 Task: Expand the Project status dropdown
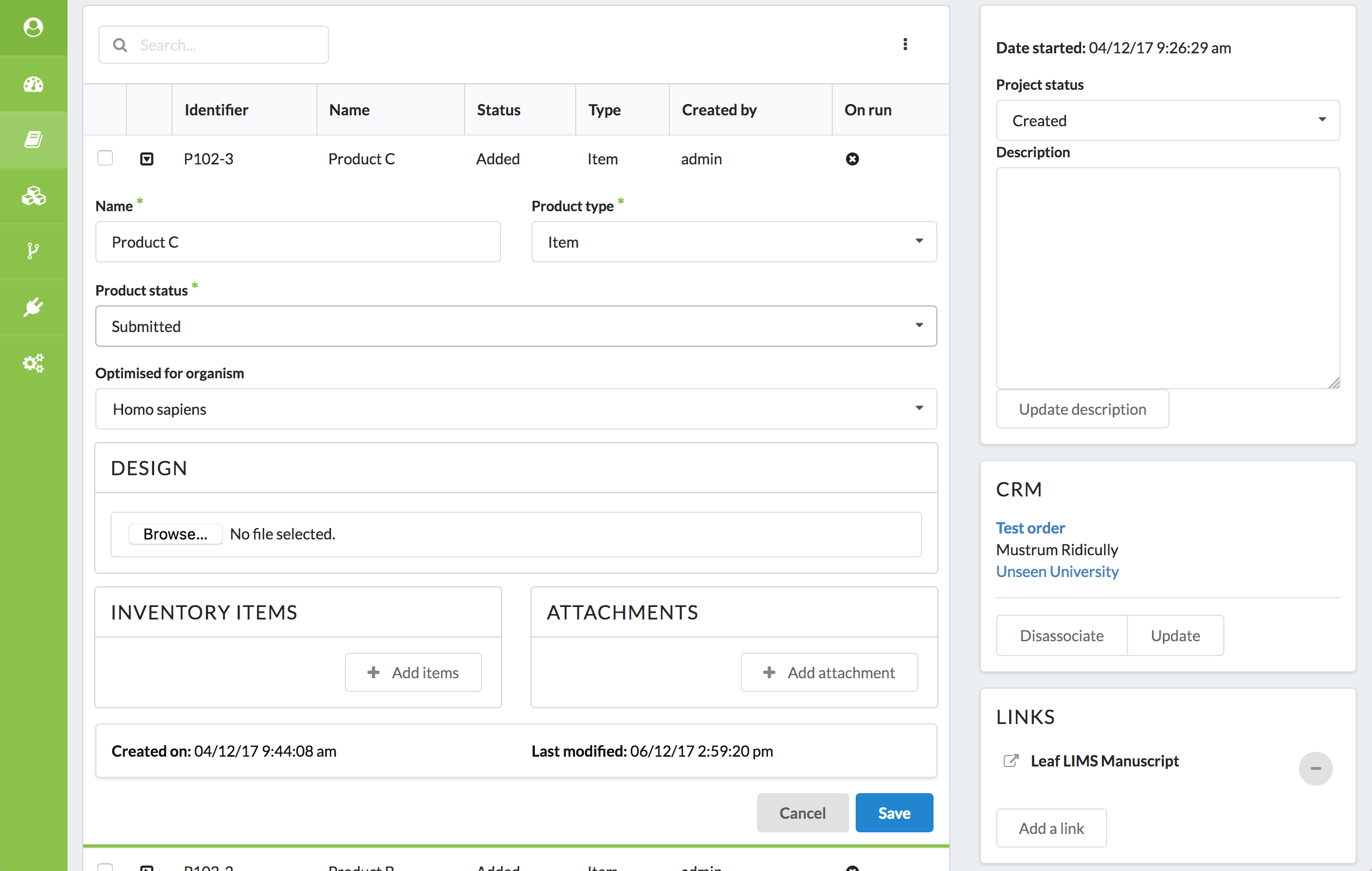[1167, 120]
